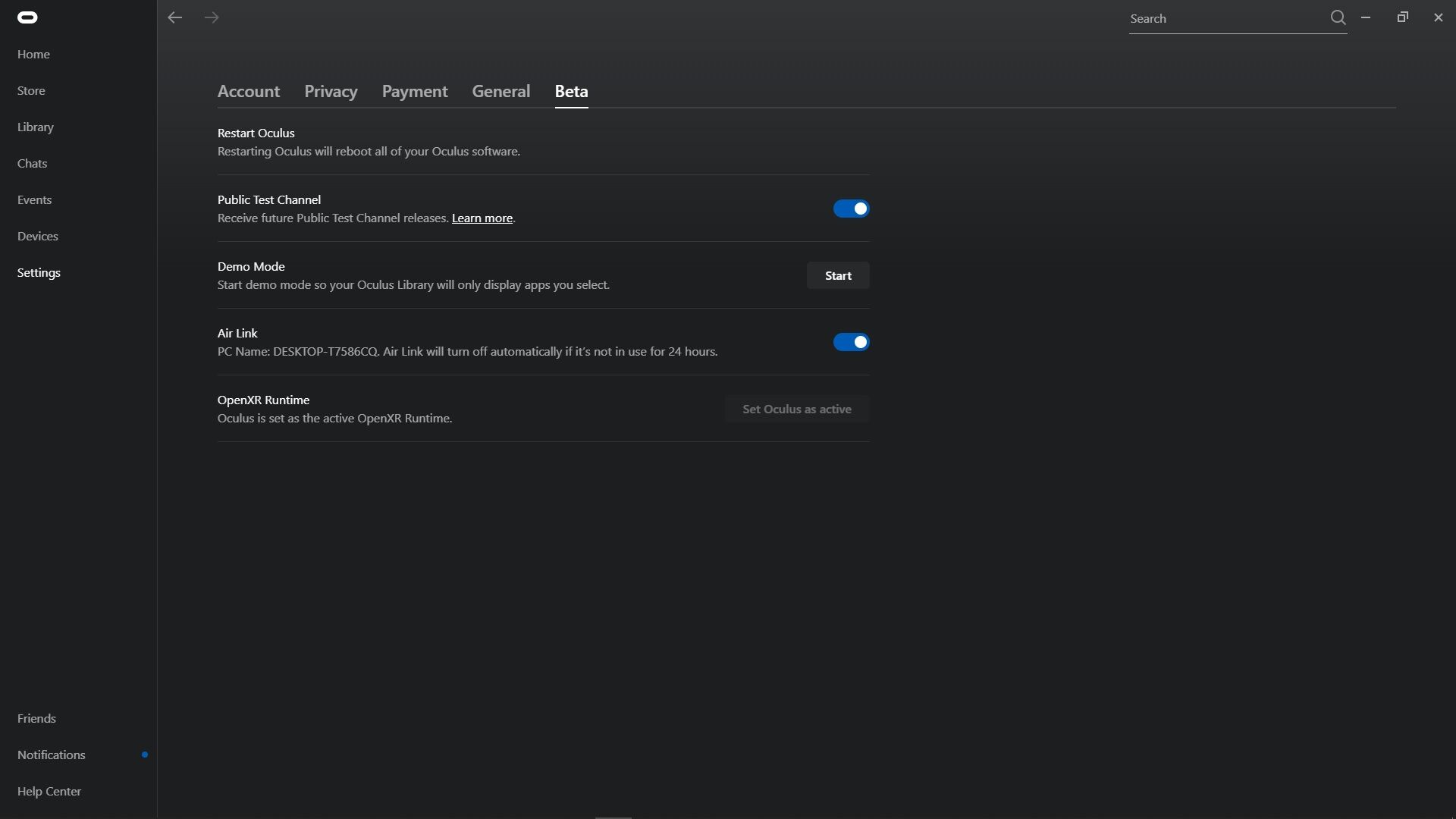1456x819 pixels.
Task: Disable the Public Test Channel toggle
Action: point(851,209)
